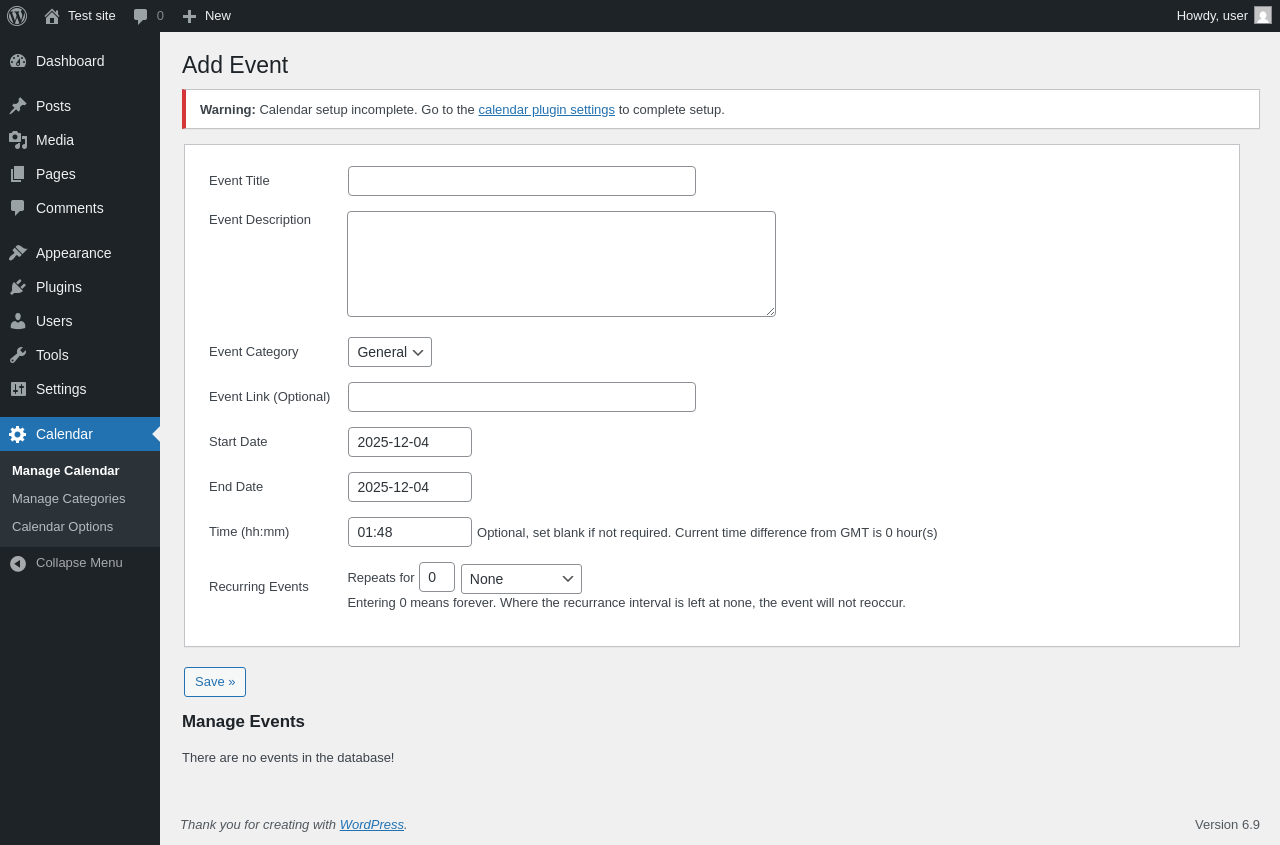1280x845 pixels.
Task: Open Manage Categories submenu item
Action: coord(69,499)
